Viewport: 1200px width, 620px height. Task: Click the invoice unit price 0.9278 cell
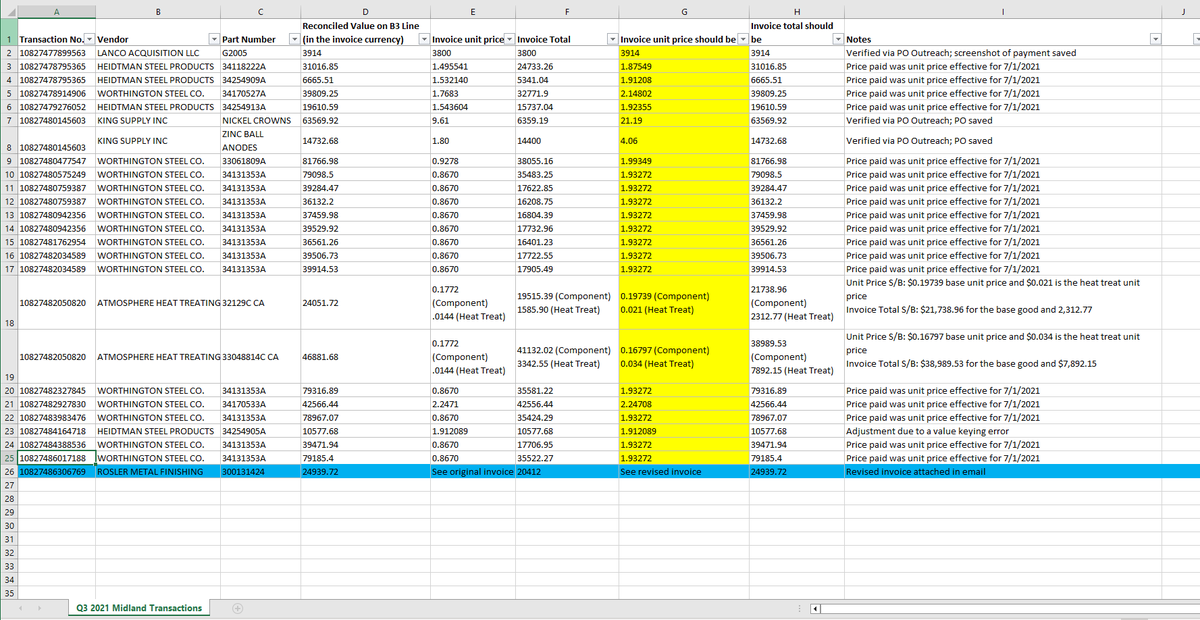coord(472,160)
